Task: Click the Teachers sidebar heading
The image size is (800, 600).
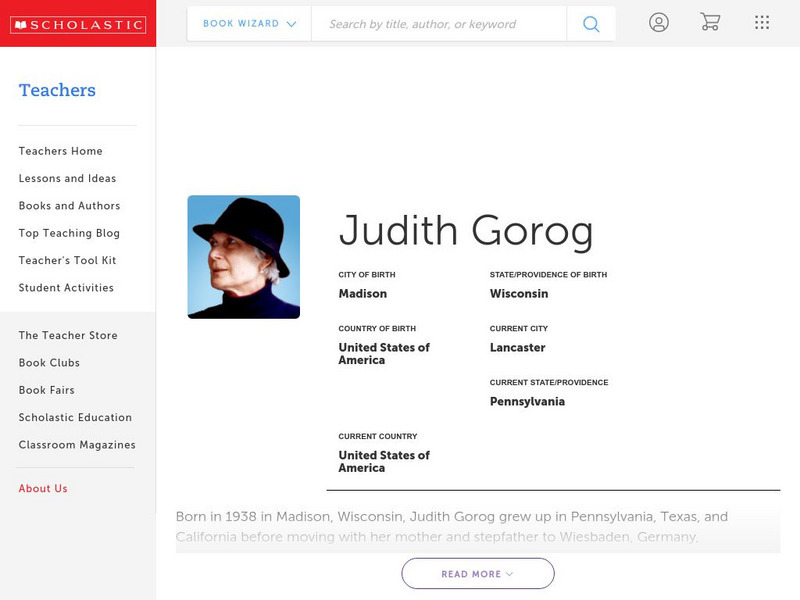Action: pyautogui.click(x=57, y=90)
